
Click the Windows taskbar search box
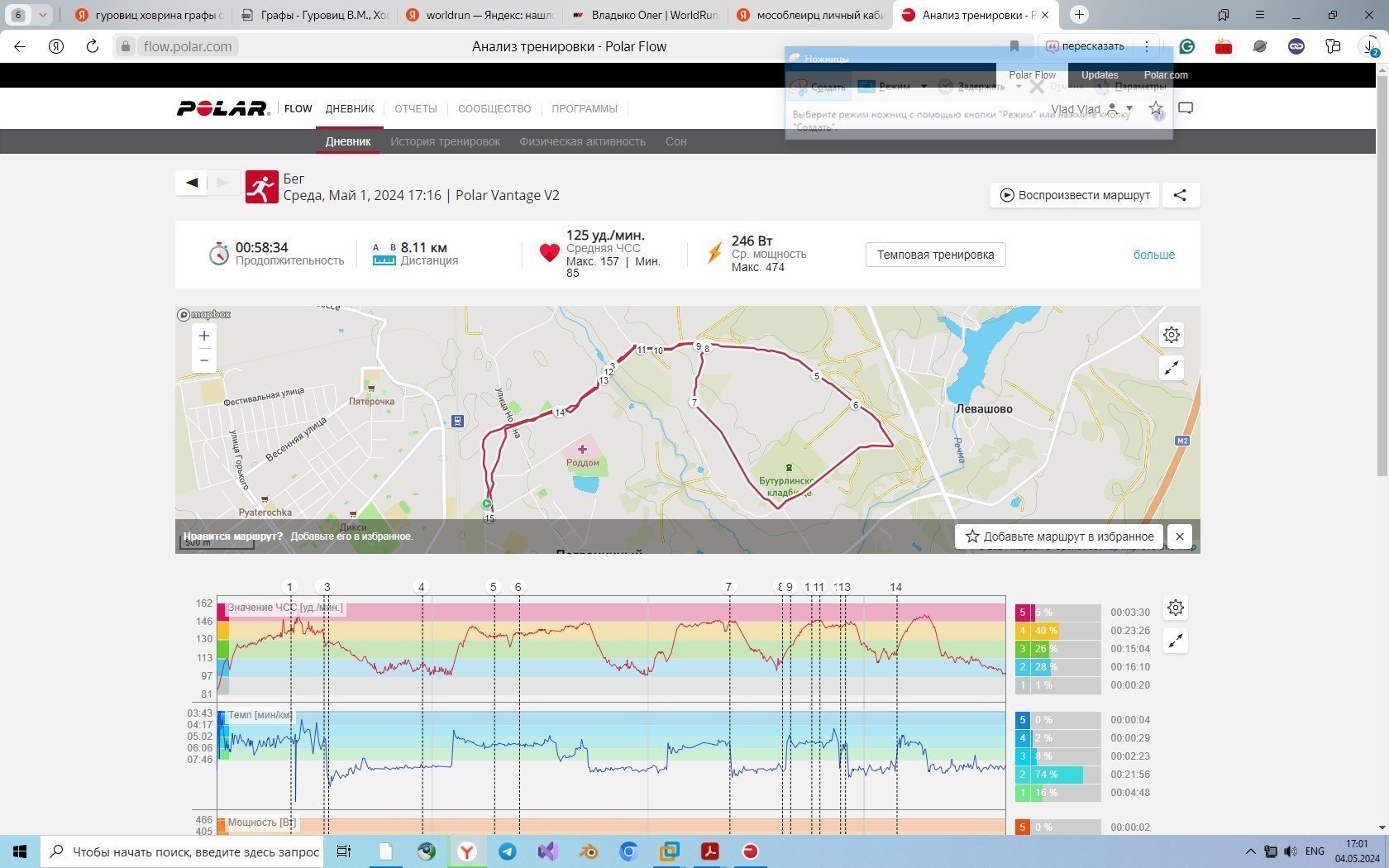tap(183, 851)
